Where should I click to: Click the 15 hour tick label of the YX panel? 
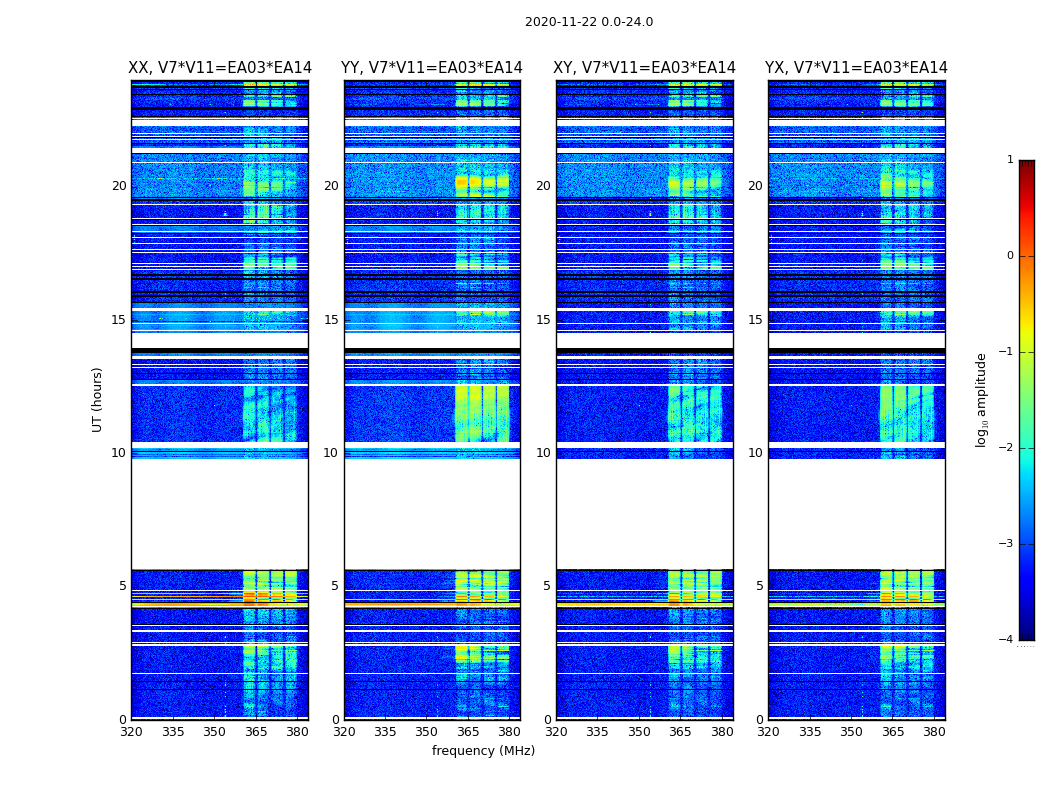(755, 320)
